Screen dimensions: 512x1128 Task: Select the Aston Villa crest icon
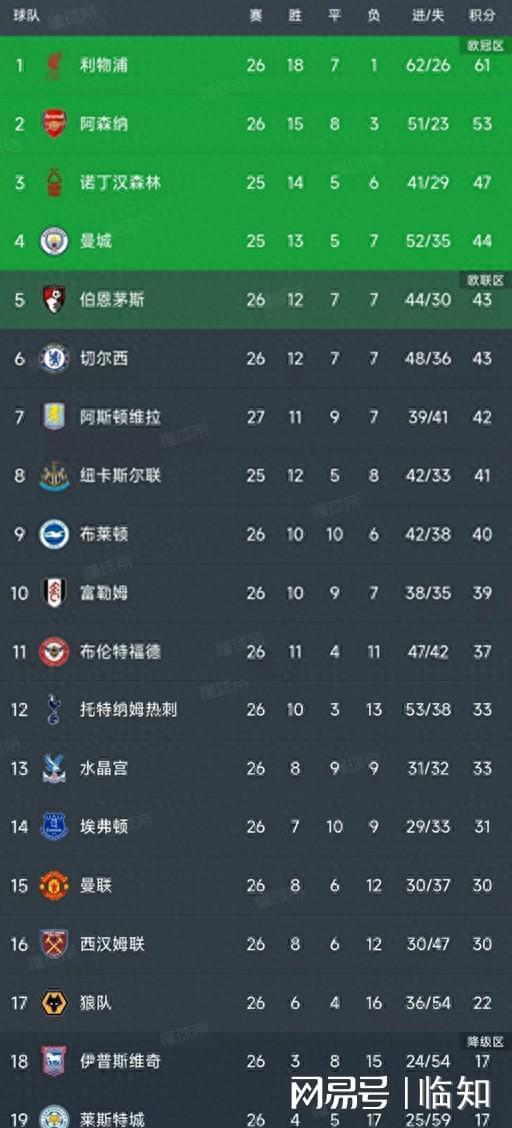pos(54,417)
